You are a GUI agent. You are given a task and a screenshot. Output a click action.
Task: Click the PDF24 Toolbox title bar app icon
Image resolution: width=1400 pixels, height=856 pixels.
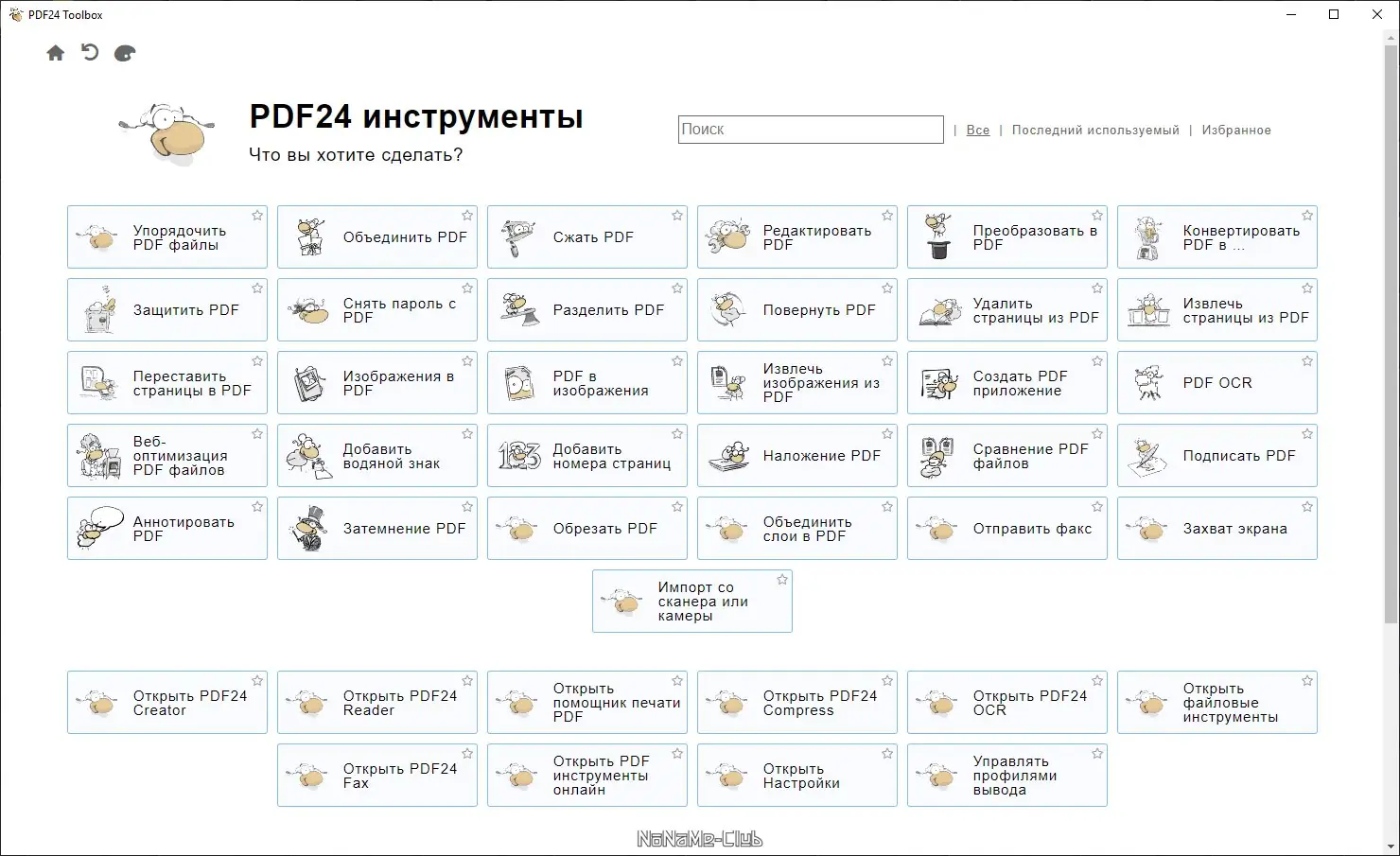[x=15, y=14]
